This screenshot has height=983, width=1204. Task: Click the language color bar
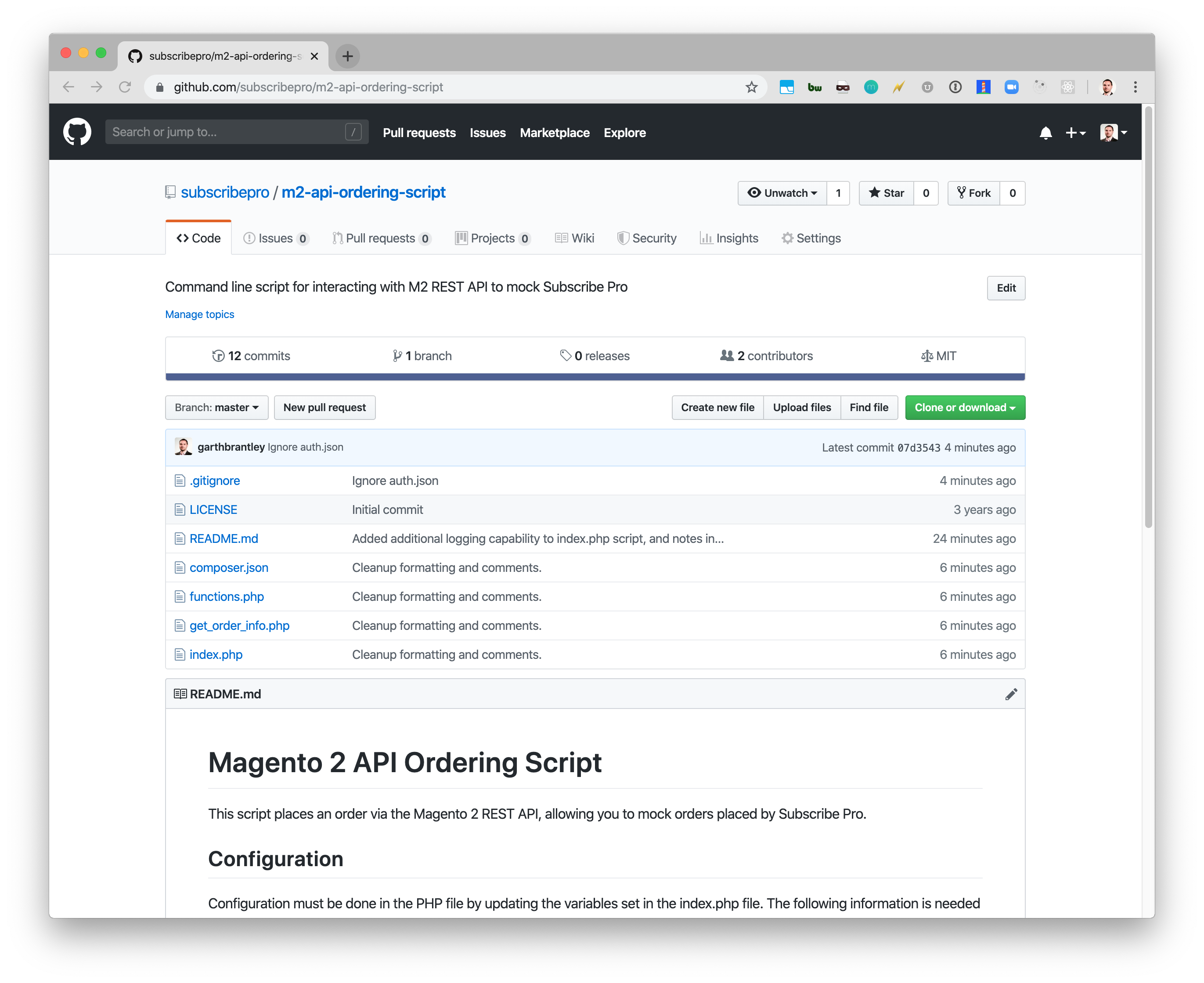[x=595, y=376]
